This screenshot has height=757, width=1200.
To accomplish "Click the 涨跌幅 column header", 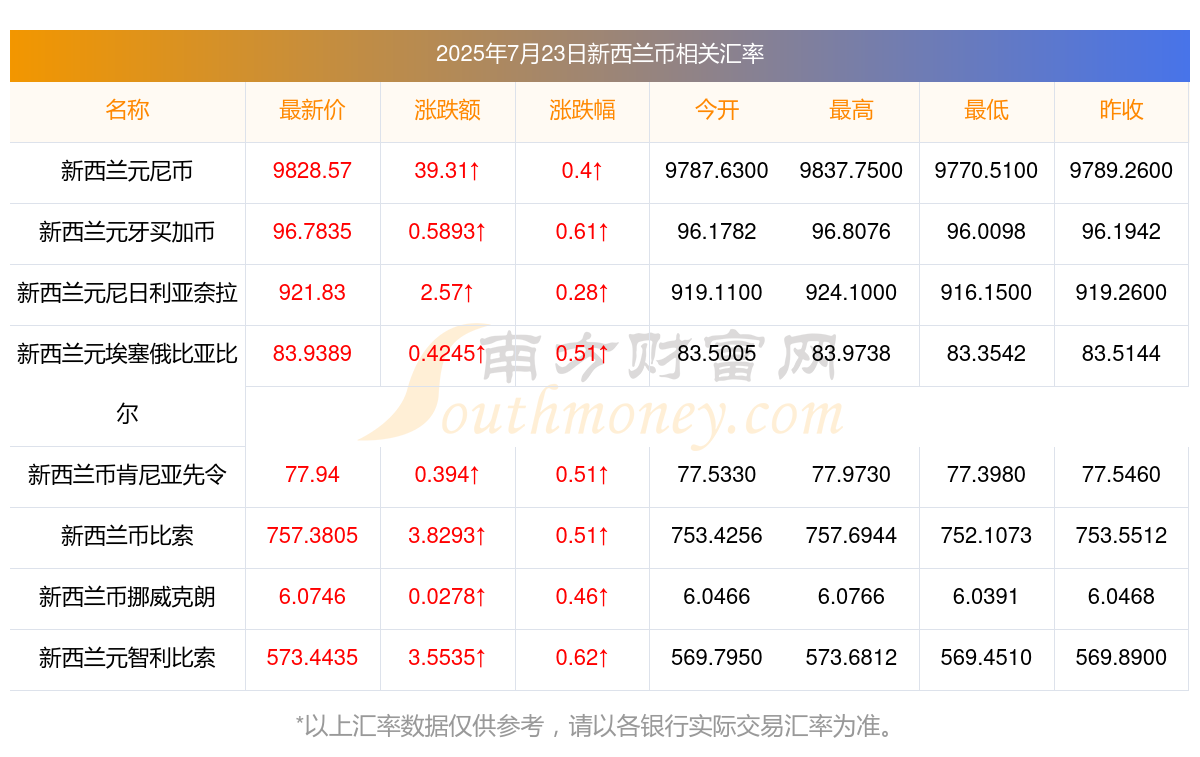I will pos(582,110).
